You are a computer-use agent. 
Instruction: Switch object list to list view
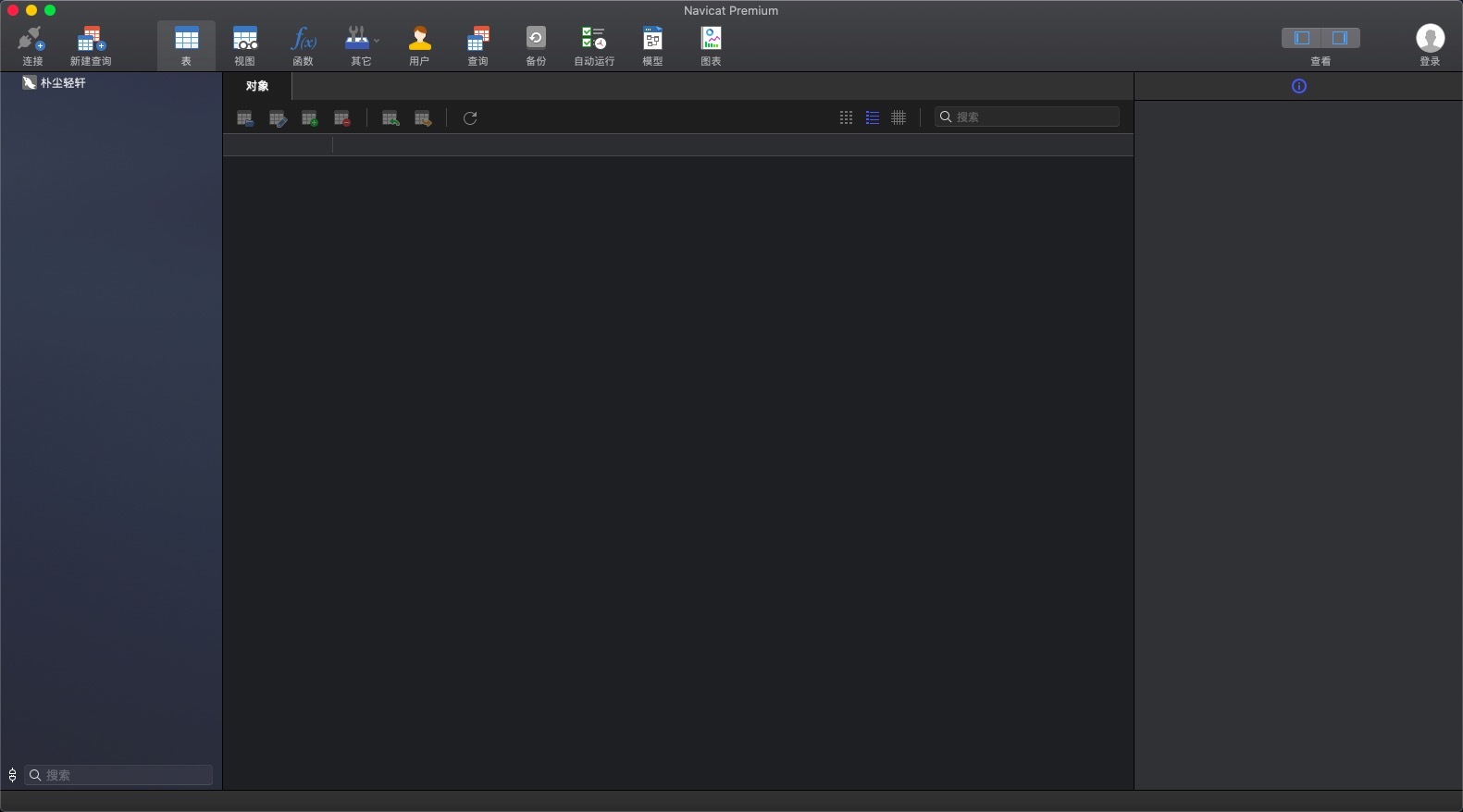click(873, 117)
